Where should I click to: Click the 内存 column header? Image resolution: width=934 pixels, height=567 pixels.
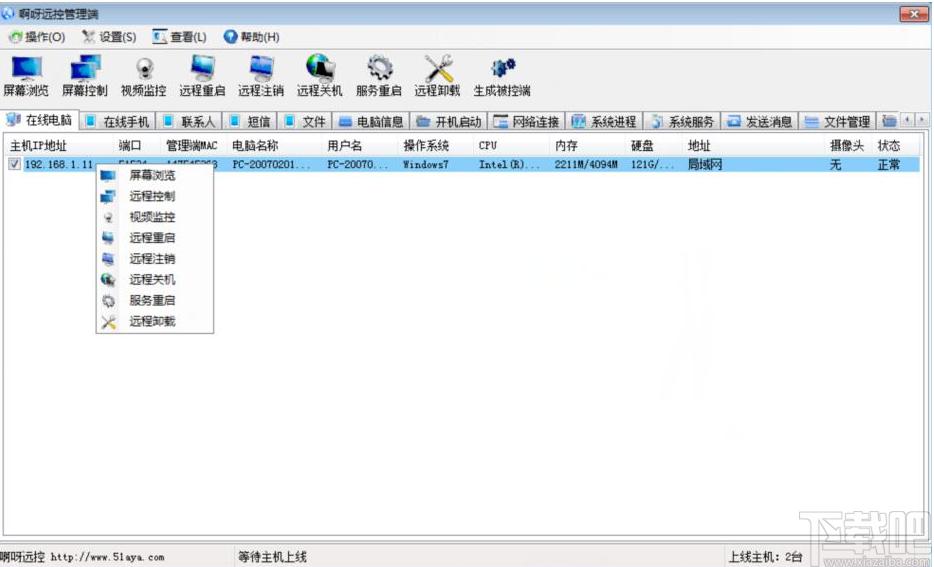point(566,146)
